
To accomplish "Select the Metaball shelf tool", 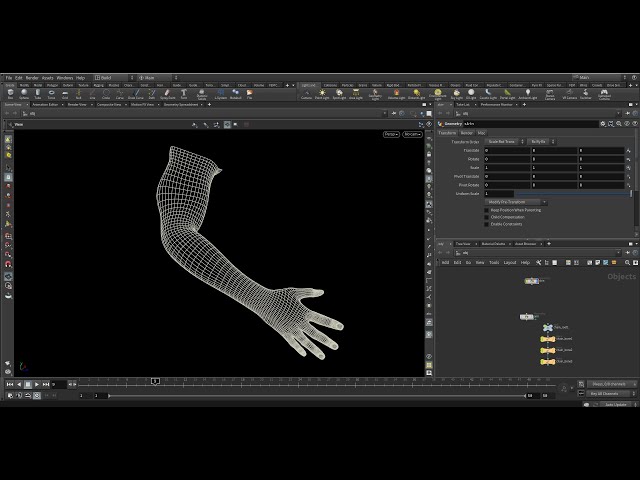I will click(x=236, y=94).
